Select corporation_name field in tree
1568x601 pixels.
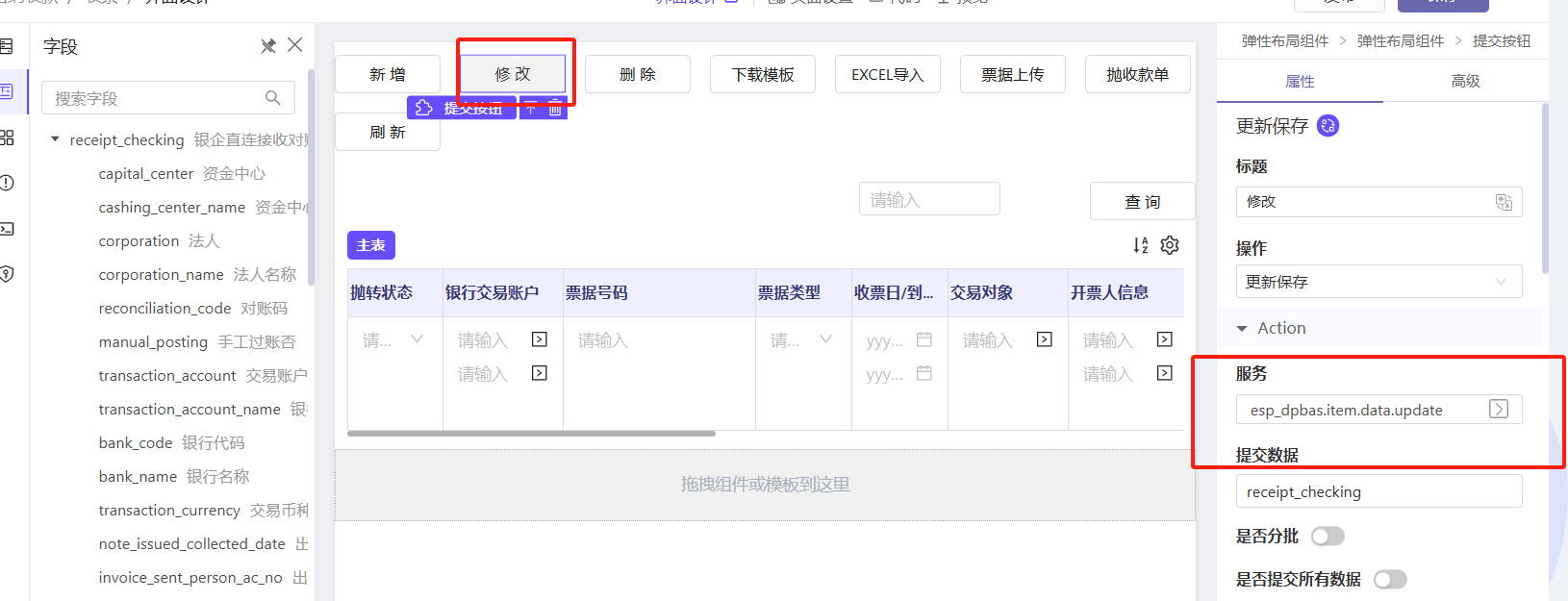coord(197,274)
